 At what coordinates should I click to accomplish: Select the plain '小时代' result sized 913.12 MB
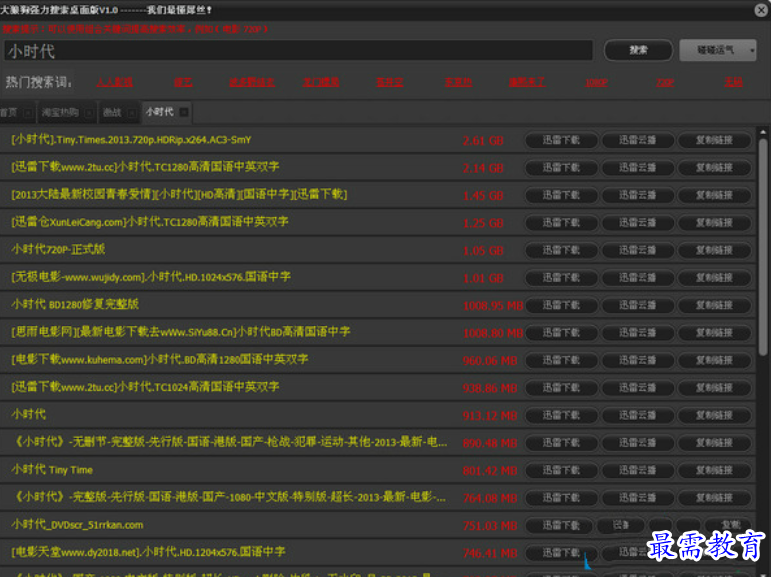click(29, 415)
